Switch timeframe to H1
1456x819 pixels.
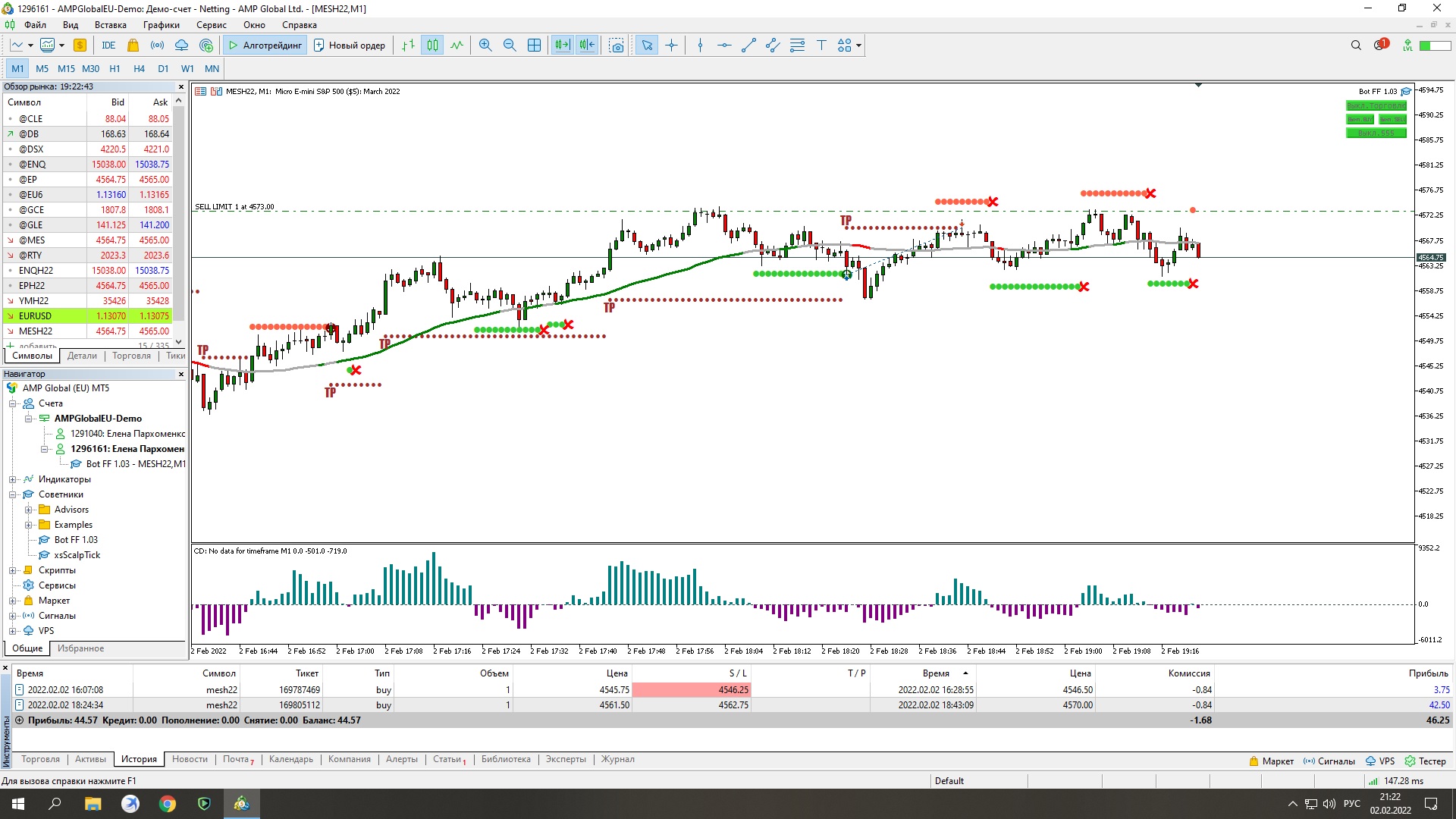[115, 68]
